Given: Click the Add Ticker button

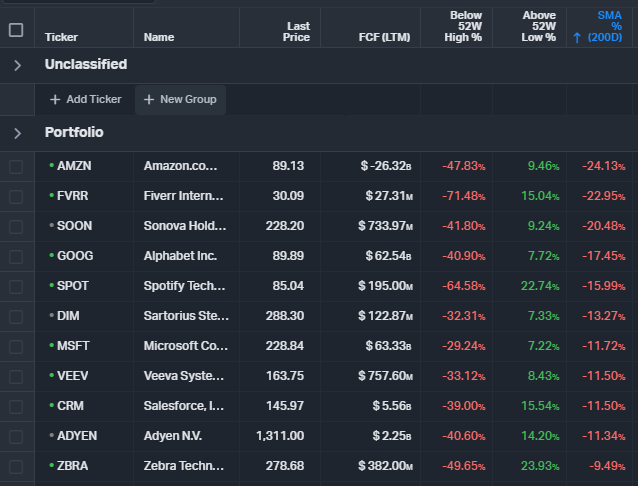Looking at the screenshot, I should (85, 99).
